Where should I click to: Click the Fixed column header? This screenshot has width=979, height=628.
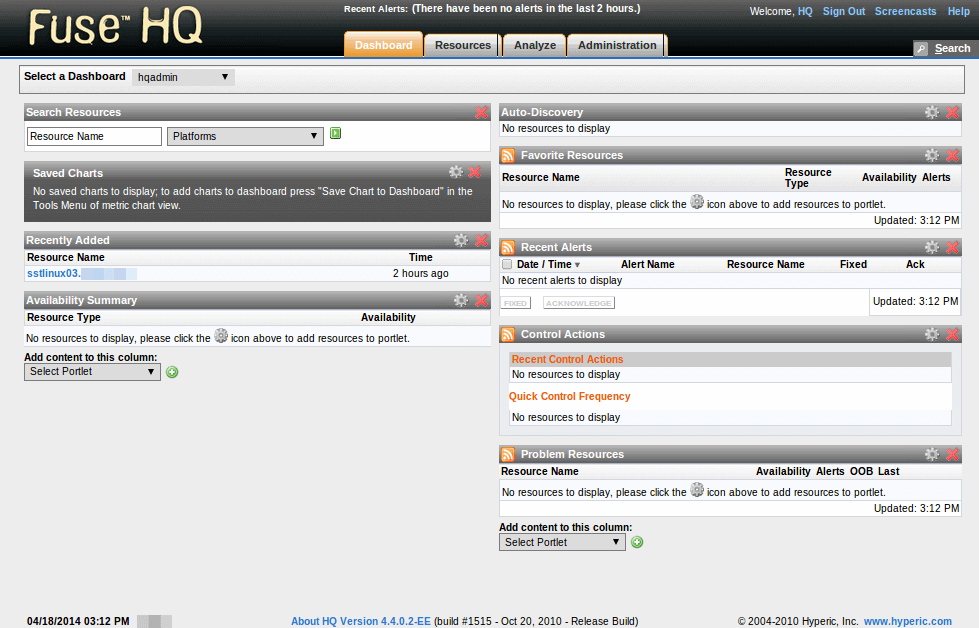coord(854,265)
